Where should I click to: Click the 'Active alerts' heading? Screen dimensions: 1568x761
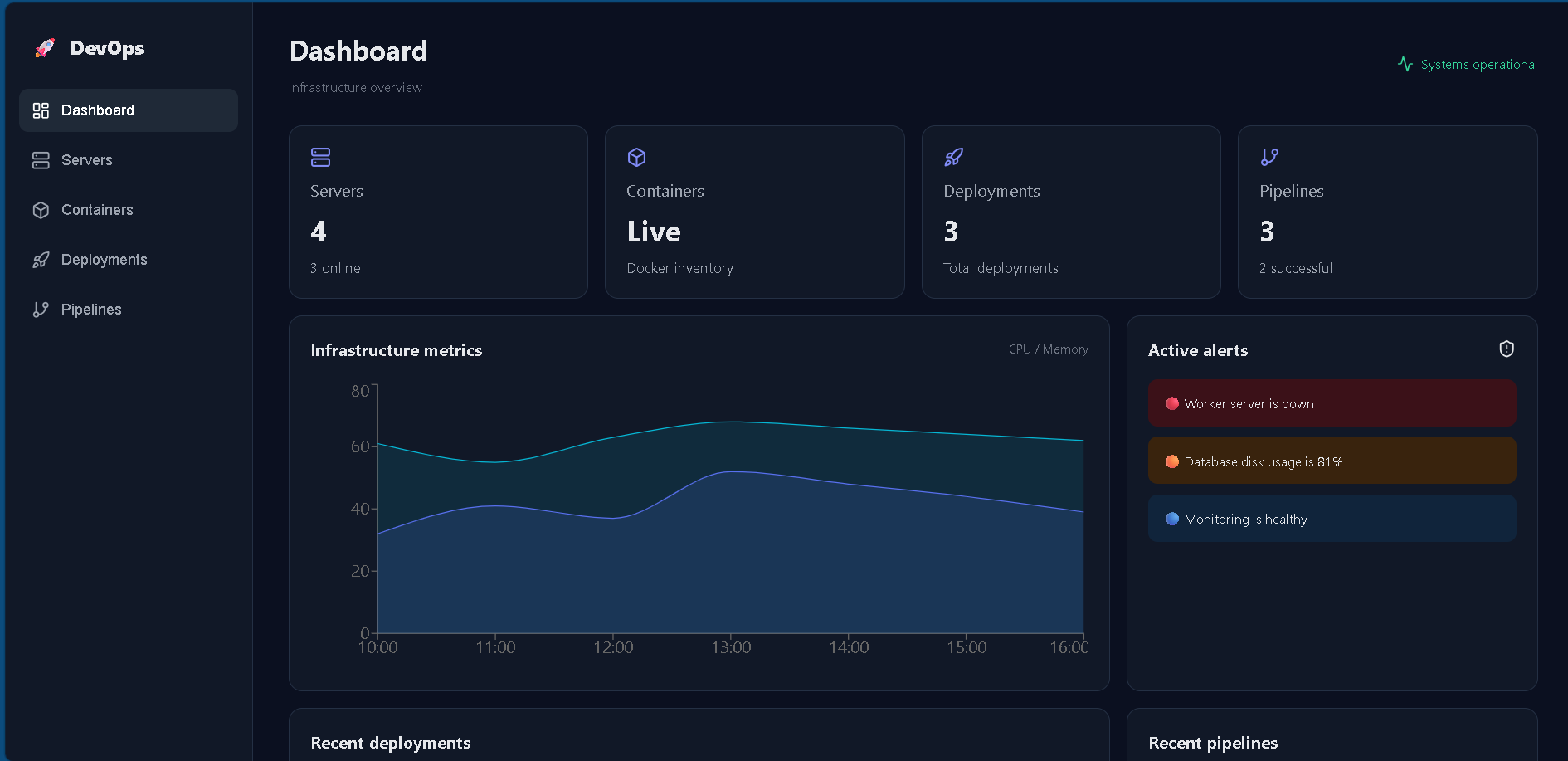[x=1198, y=350]
